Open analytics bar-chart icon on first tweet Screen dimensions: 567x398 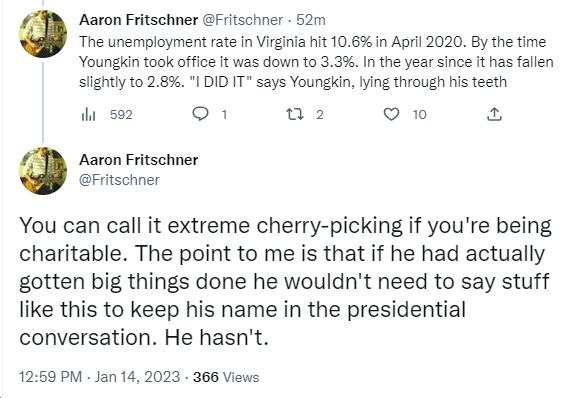pyautogui.click(x=89, y=115)
